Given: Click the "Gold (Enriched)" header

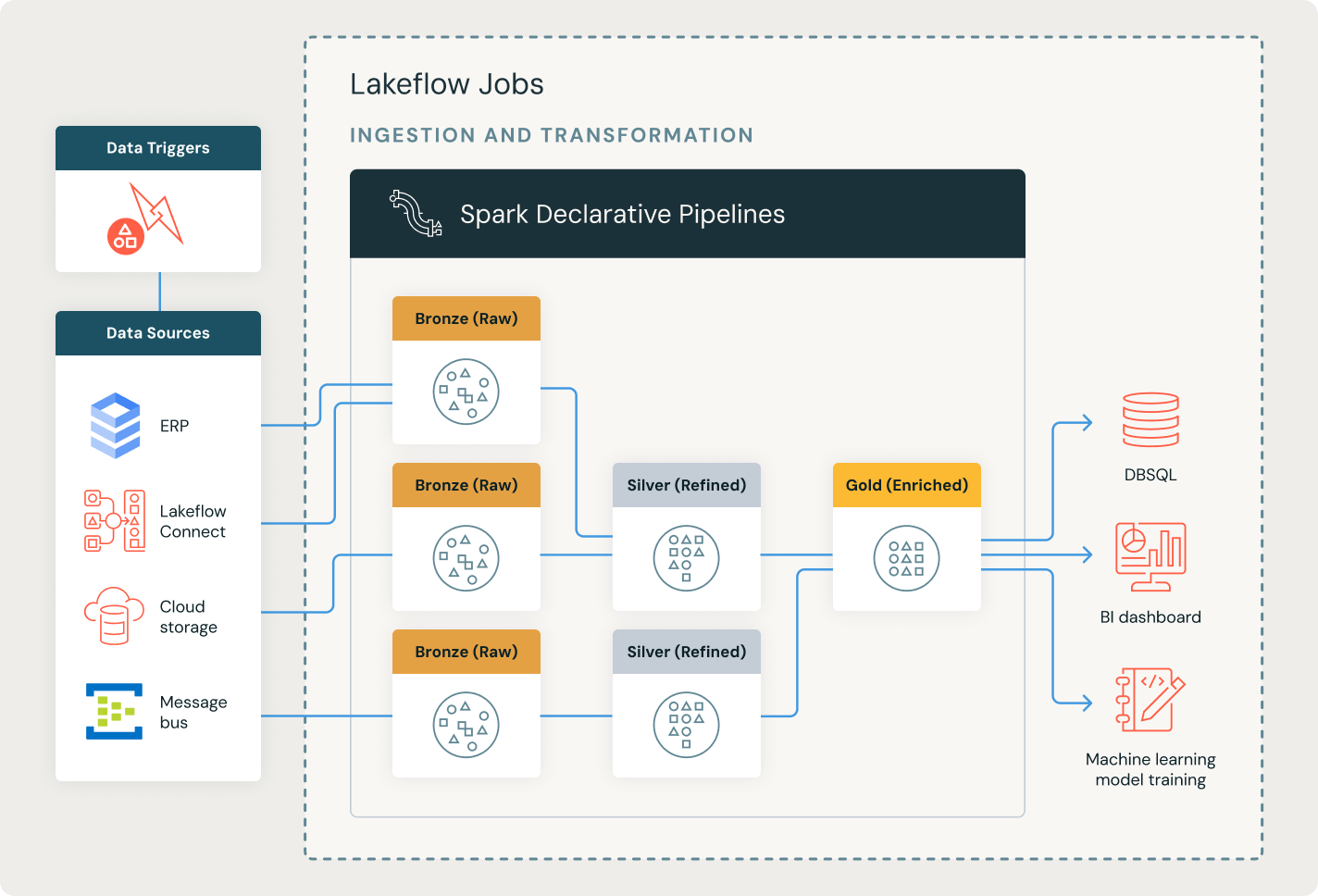Looking at the screenshot, I should pos(907,485).
